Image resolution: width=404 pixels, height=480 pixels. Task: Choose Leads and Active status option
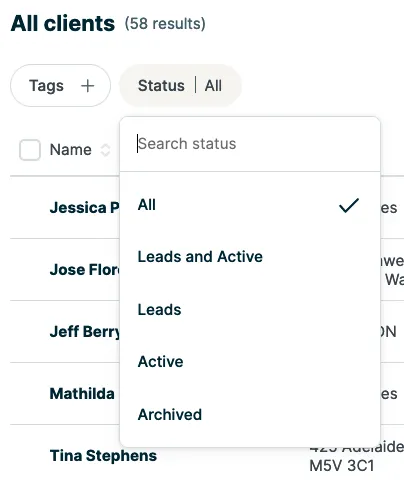click(250, 257)
